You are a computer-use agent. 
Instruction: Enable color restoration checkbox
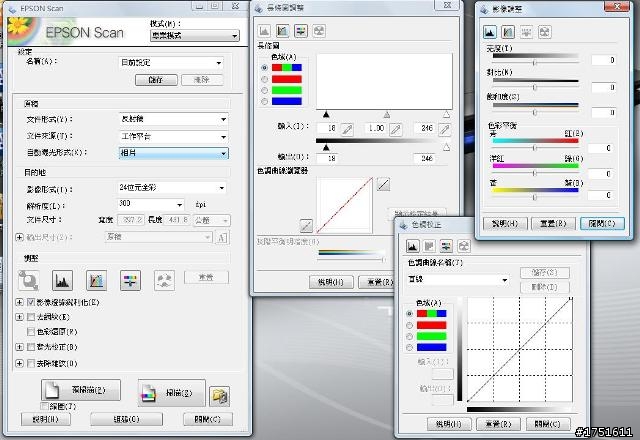pyautogui.click(x=31, y=332)
